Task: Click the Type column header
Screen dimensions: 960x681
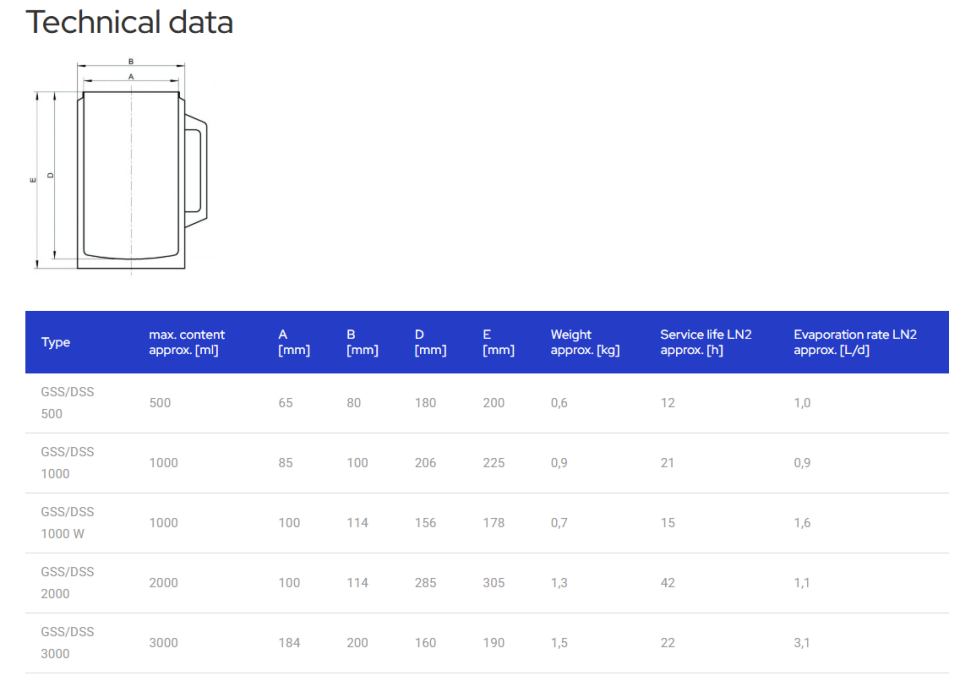Action: point(56,342)
